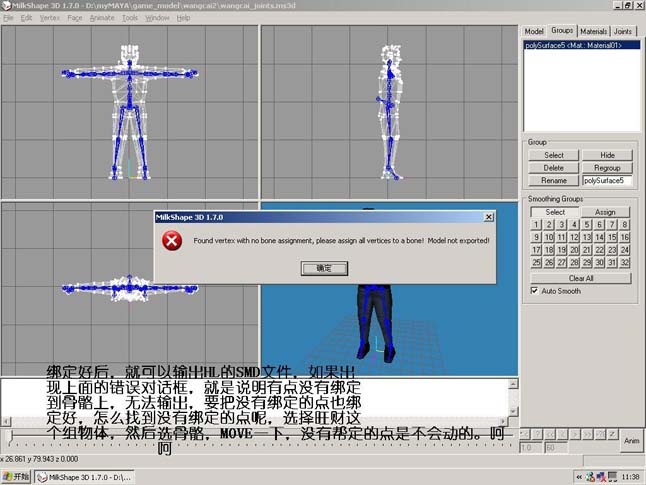Click message area scrollbar down arrow
This screenshot has height=485, width=646.
point(513,411)
